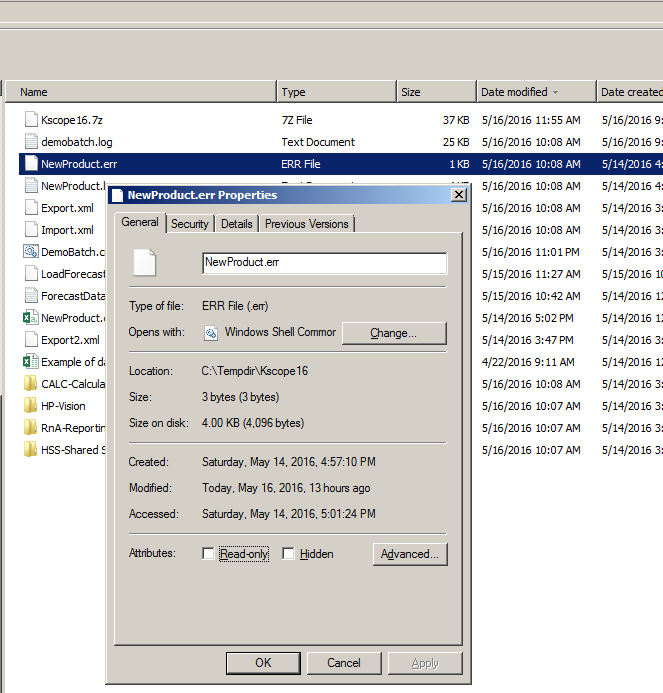Click the 5/14/2016 5:02 PM date

click(528, 318)
